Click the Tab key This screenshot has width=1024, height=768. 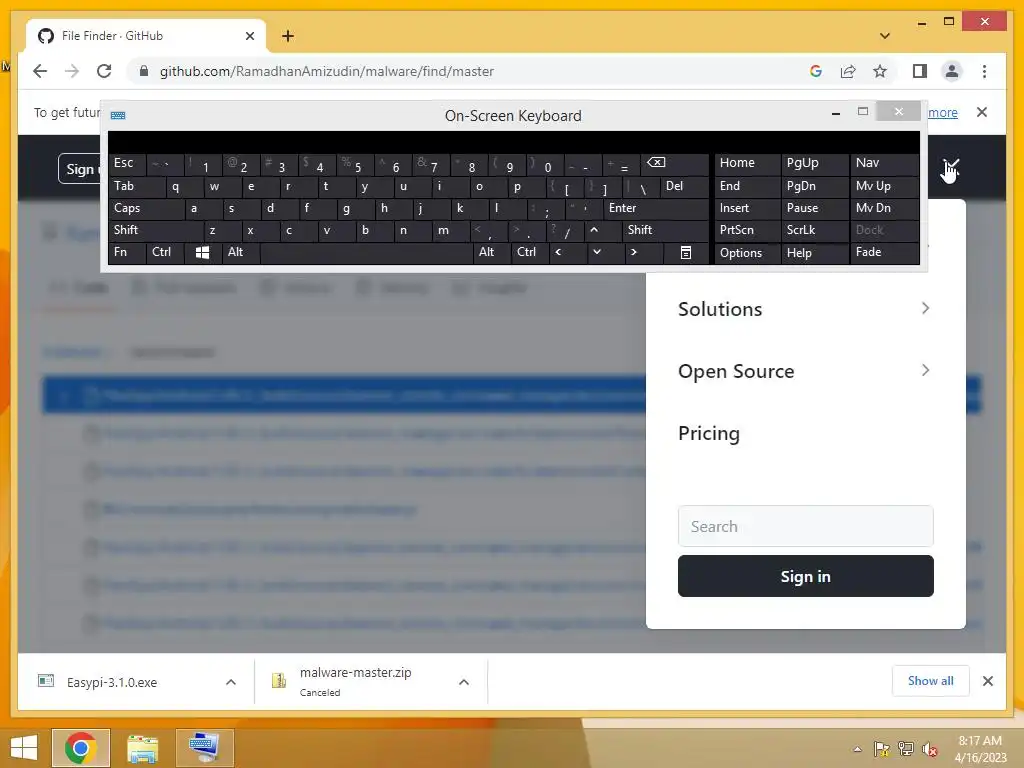click(136, 187)
